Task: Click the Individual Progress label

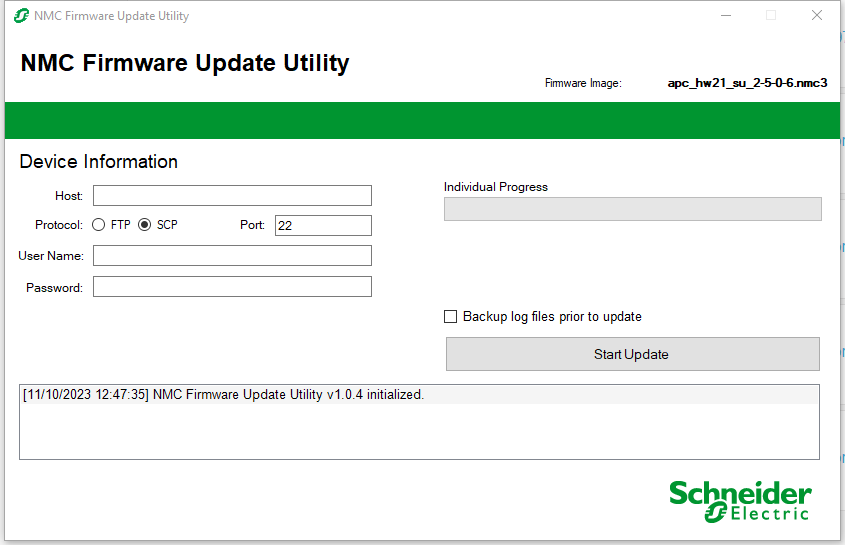Action: (496, 187)
